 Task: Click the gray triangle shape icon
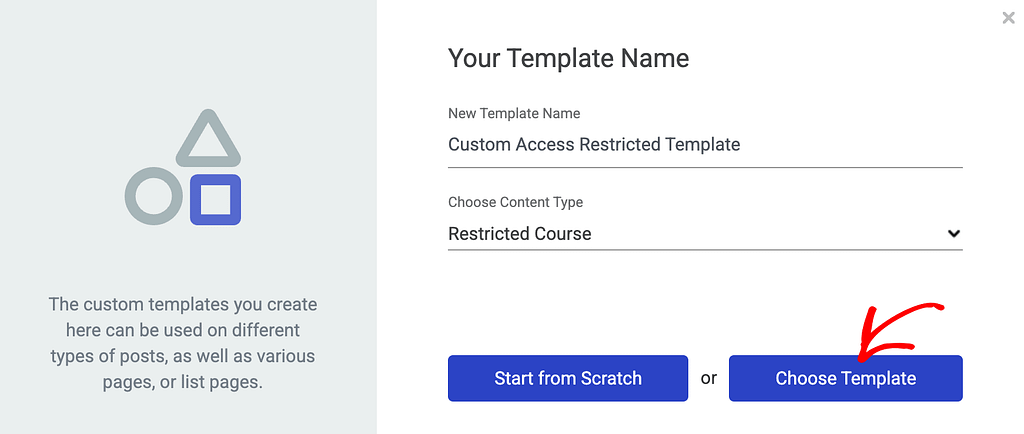[x=208, y=138]
